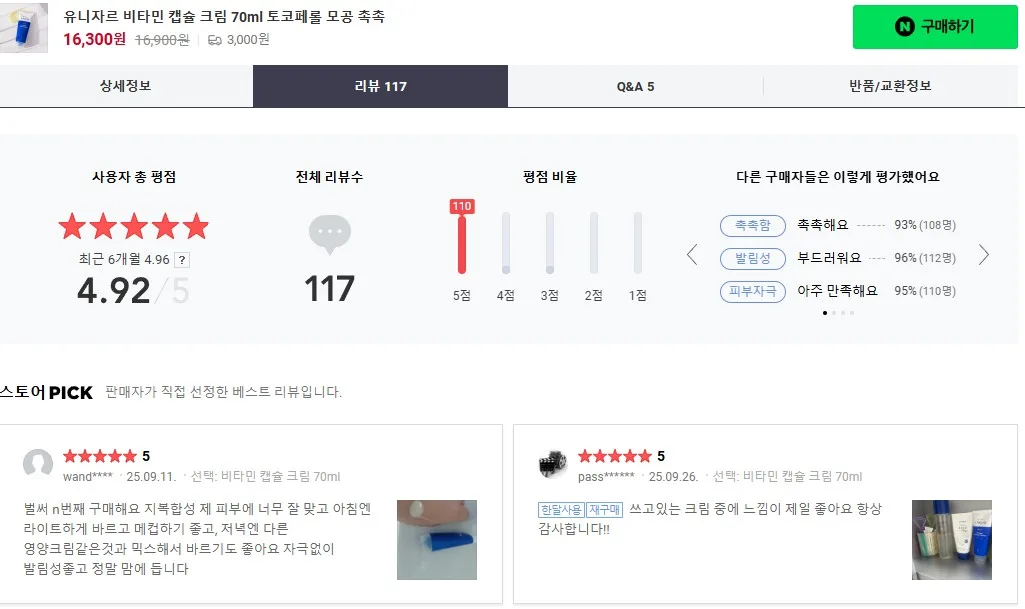Open the 반품/교환정보 tab
1025x609 pixels.
click(890, 86)
